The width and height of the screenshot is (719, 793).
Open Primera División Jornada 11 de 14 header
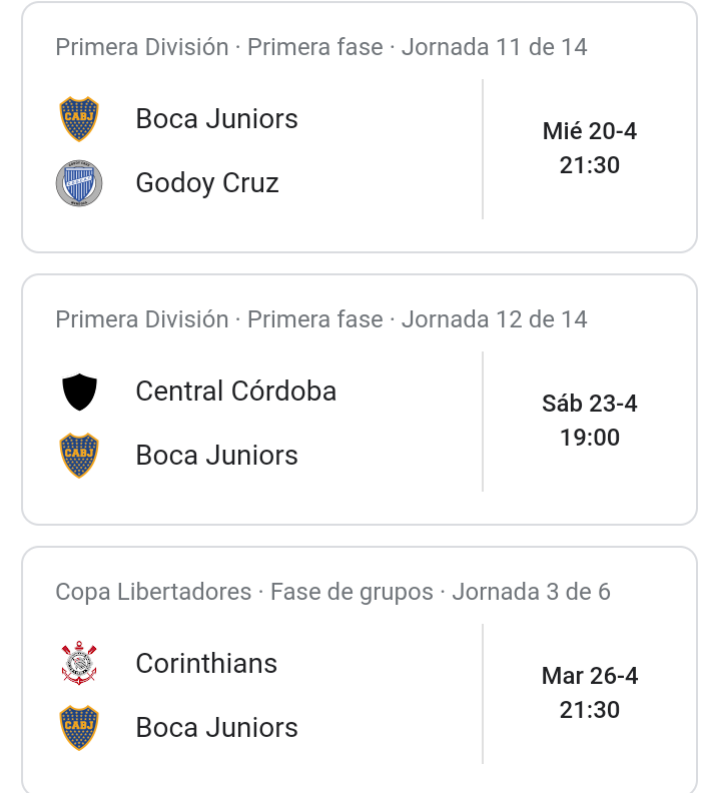[x=321, y=47]
